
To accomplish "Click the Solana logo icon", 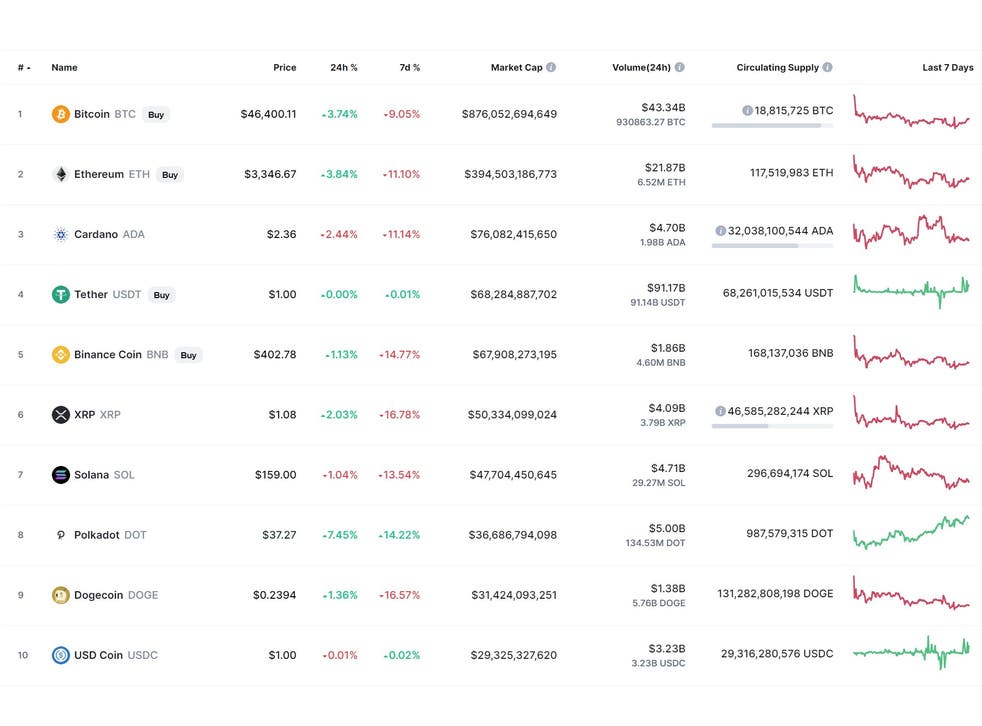I will pyautogui.click(x=61, y=475).
